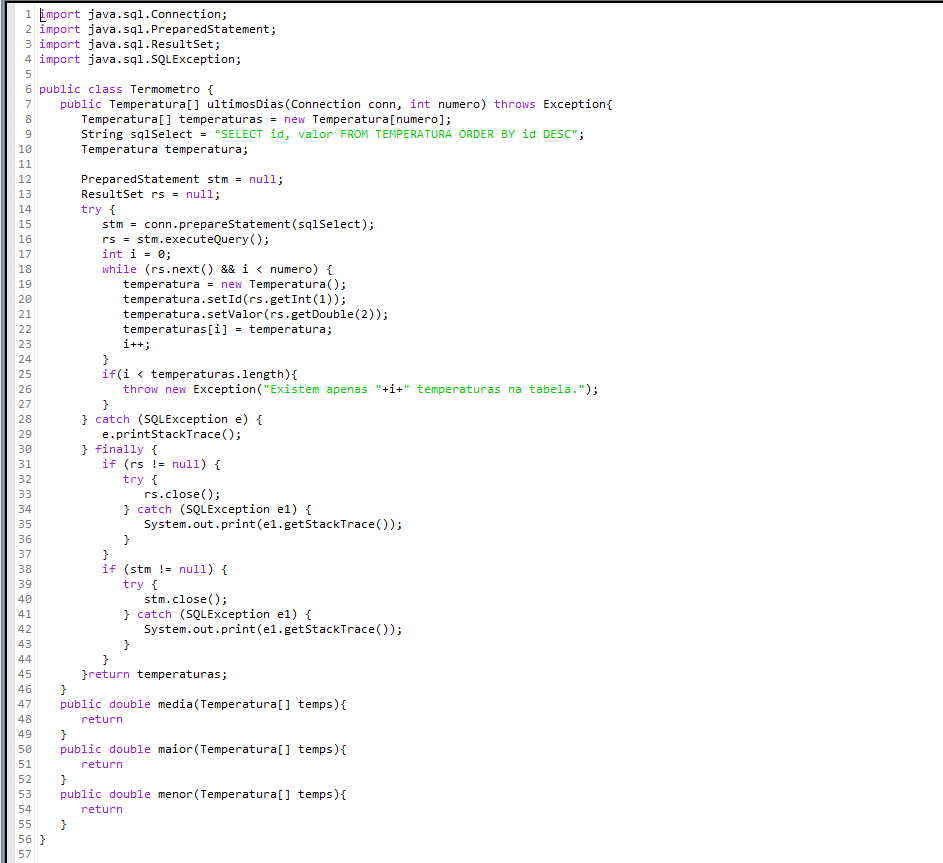
Task: Click 'temperatura.setValor(rs.getDouble(2));' line
Action: click(x=256, y=315)
